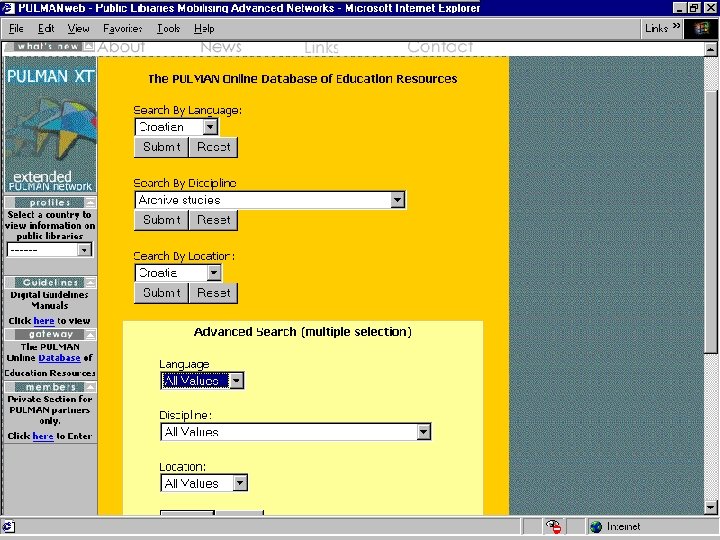Click the what's new header arrow icon
This screenshot has height=540, width=720.
coord(89,46)
